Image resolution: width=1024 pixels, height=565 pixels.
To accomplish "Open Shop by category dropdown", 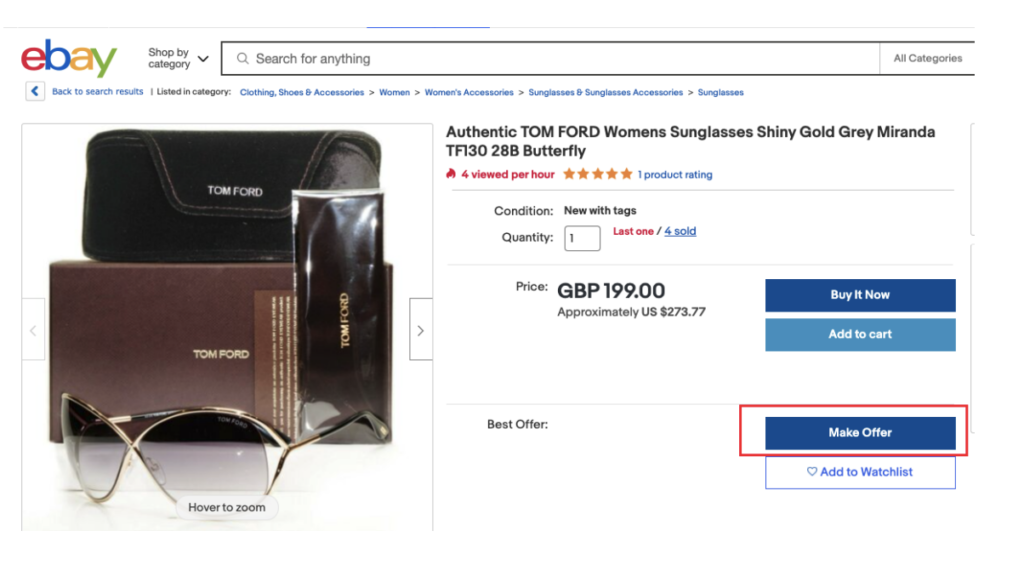I will [178, 58].
